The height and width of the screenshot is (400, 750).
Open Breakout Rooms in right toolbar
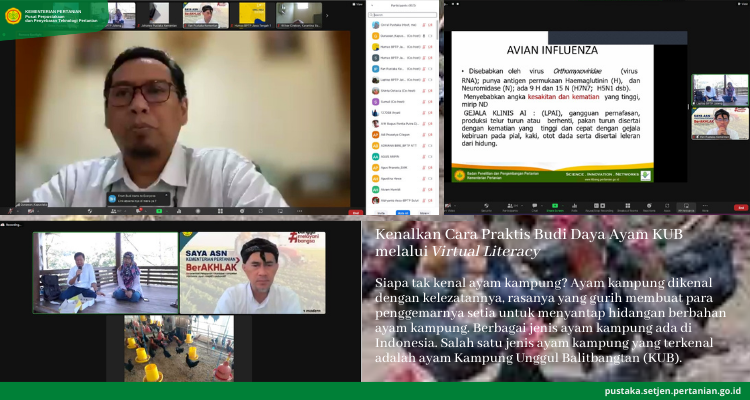tap(628, 208)
